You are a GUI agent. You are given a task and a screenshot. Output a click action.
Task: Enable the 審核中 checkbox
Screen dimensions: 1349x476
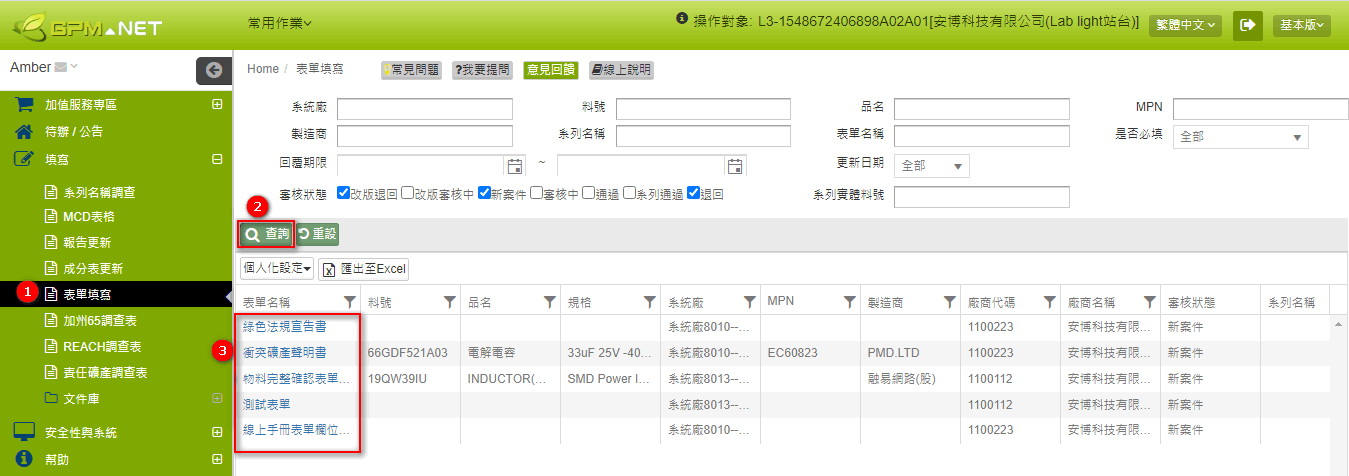[536, 194]
